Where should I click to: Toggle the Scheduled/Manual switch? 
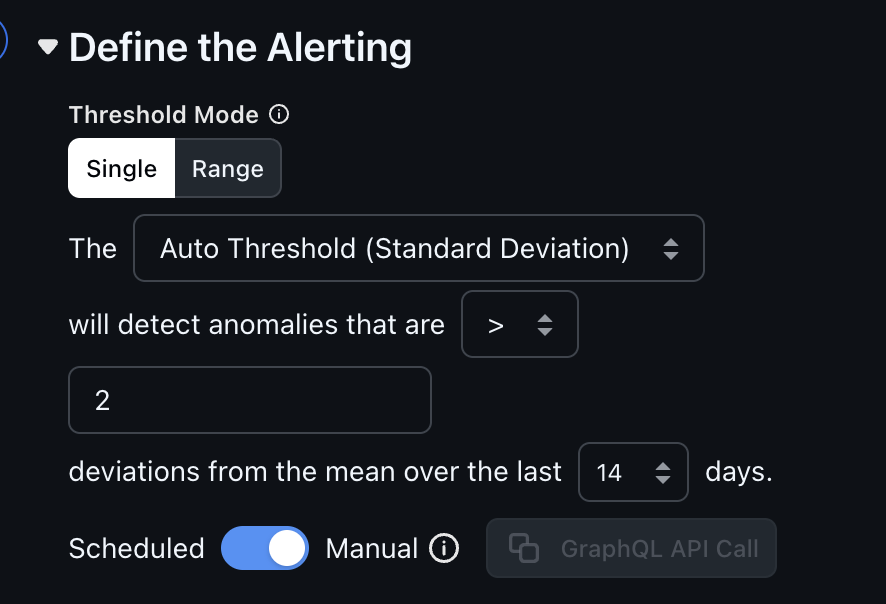(265, 548)
